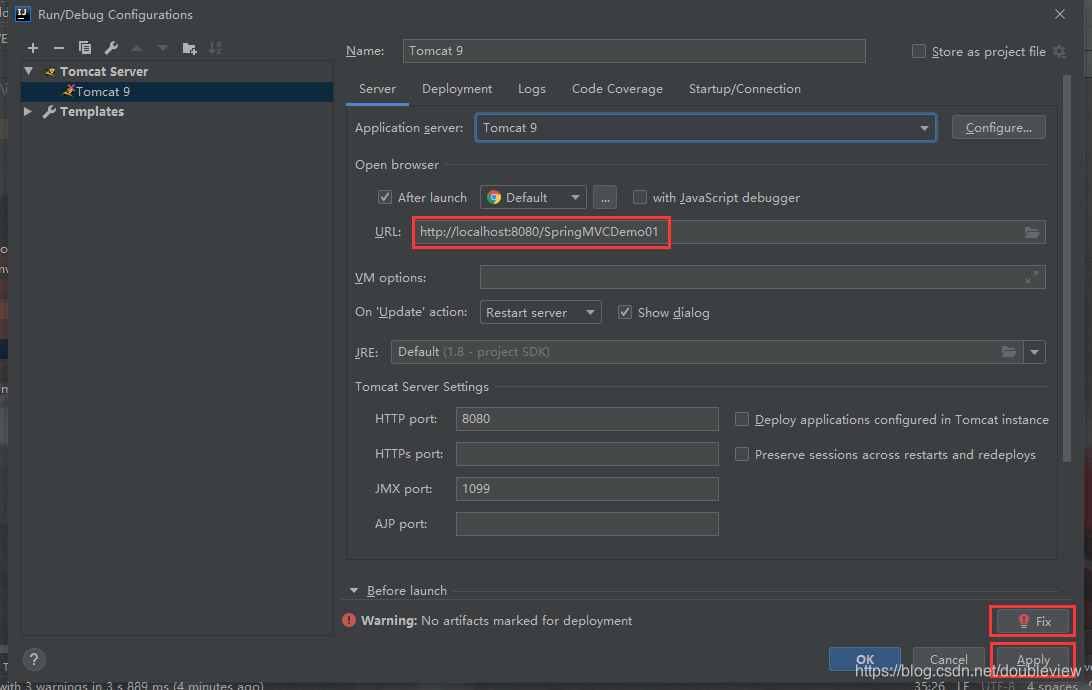Switch to Server tab
Viewport: 1092px width, 690px height.
pos(377,89)
